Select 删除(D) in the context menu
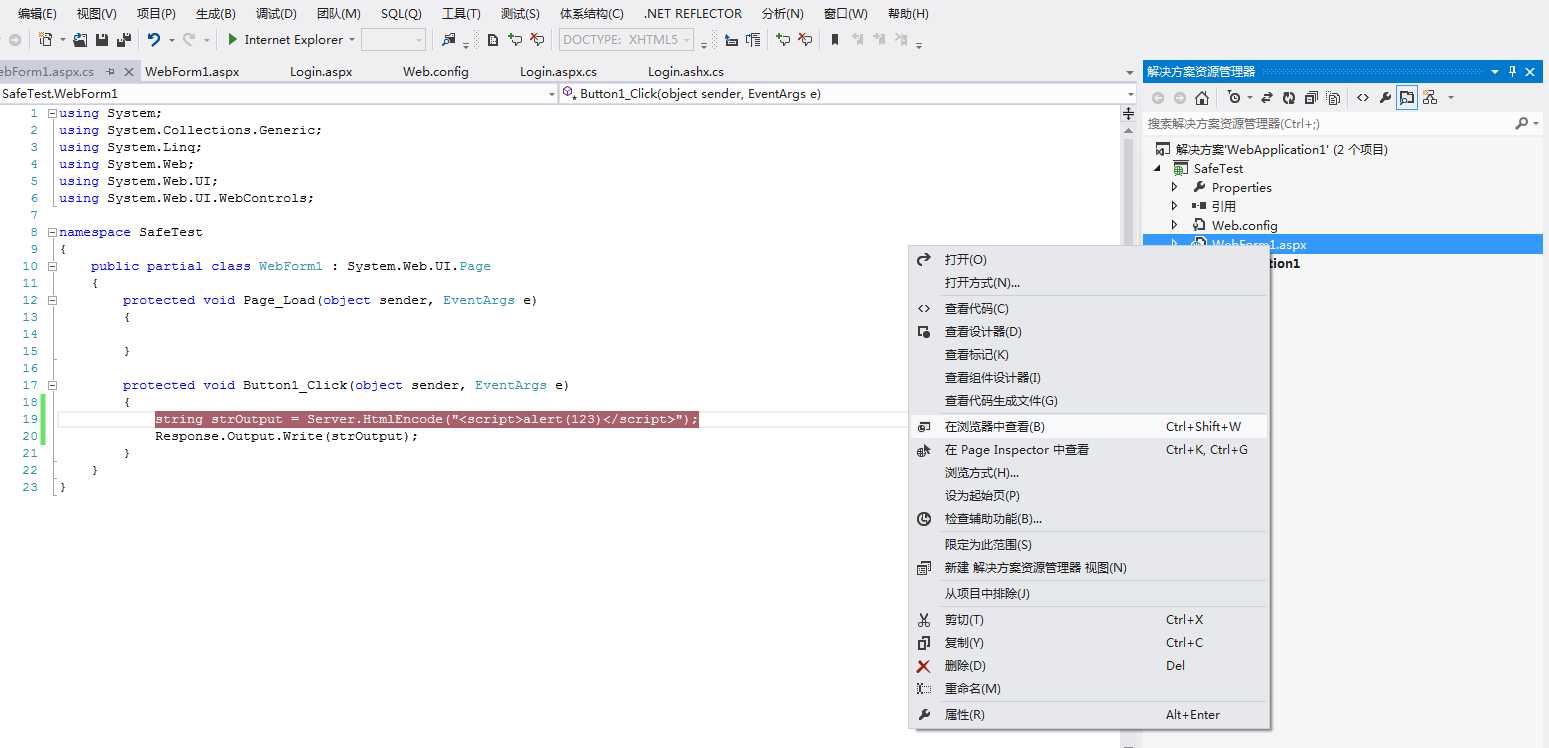Viewport: 1549px width, 748px height. [x=1089, y=665]
